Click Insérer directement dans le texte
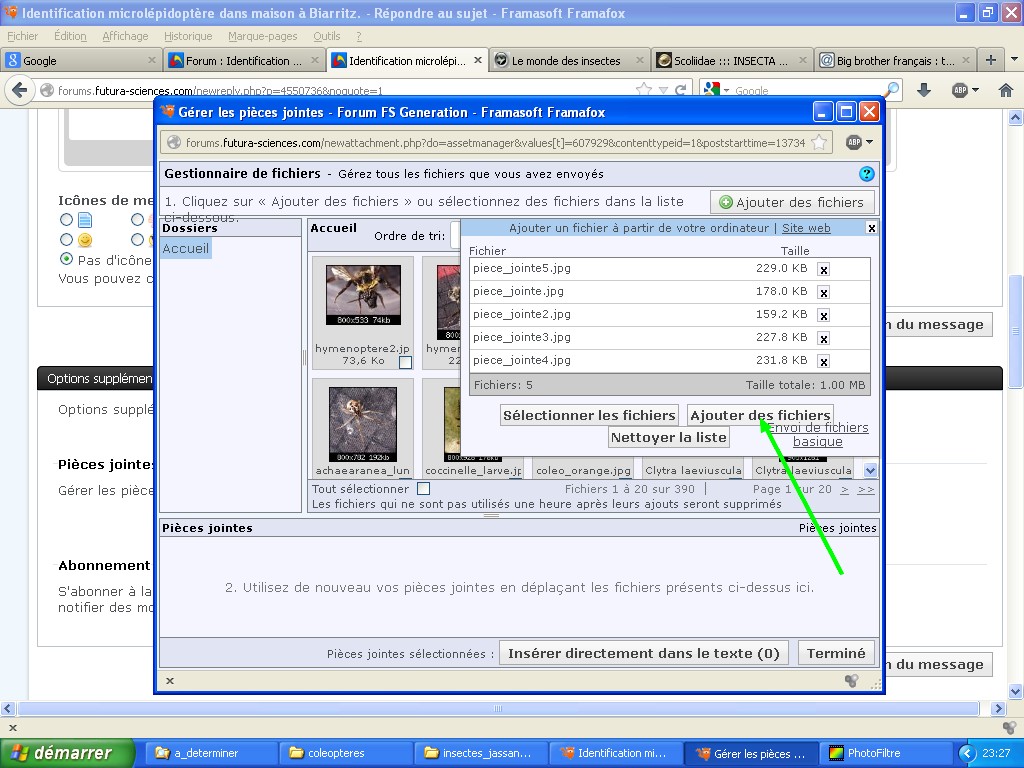This screenshot has width=1024, height=768. (644, 654)
